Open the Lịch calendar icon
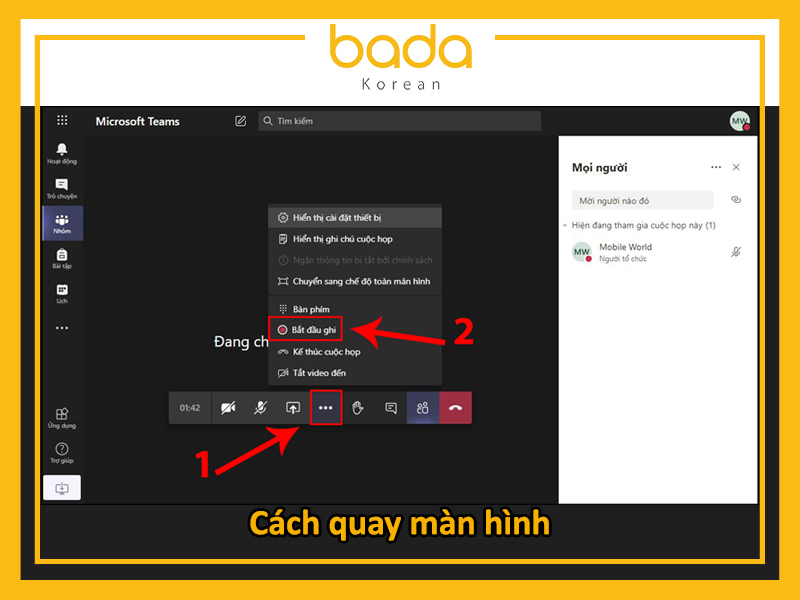800x600 pixels. tap(62, 292)
